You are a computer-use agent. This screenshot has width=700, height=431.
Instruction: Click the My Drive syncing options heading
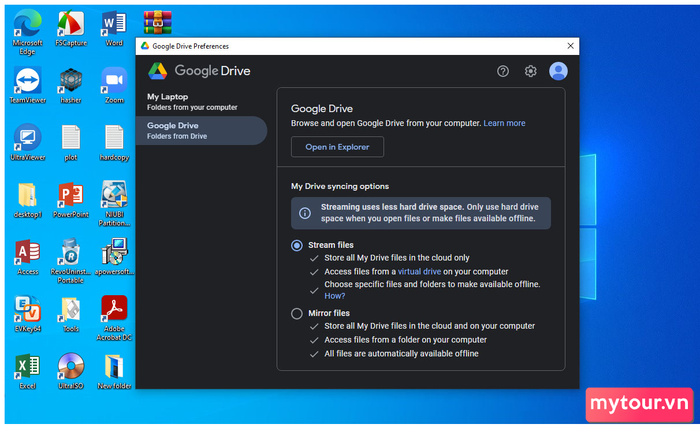(340, 186)
